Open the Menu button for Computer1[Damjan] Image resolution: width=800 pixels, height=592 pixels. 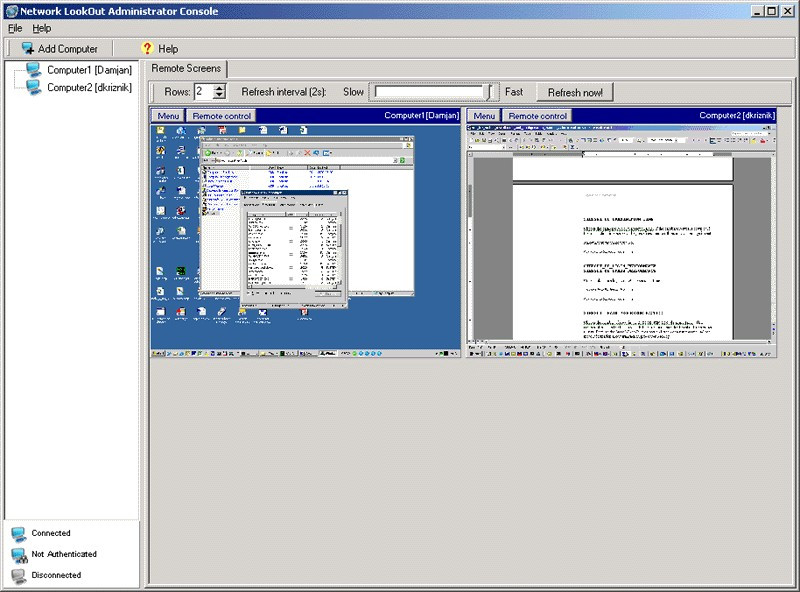coord(168,116)
